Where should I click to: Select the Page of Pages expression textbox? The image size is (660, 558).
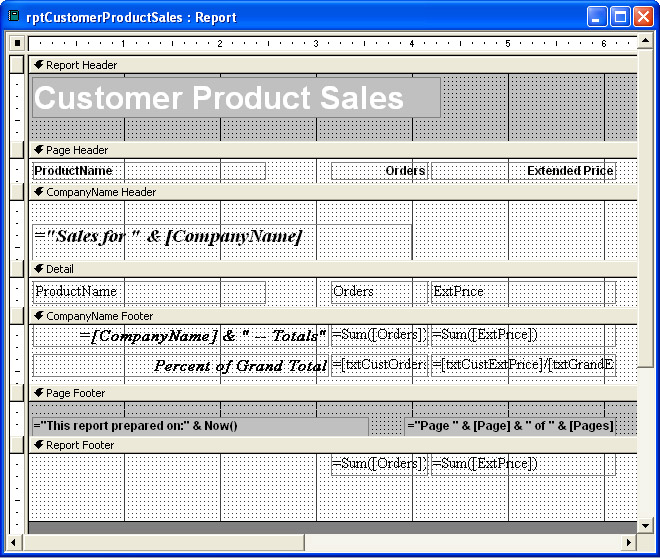click(x=510, y=426)
